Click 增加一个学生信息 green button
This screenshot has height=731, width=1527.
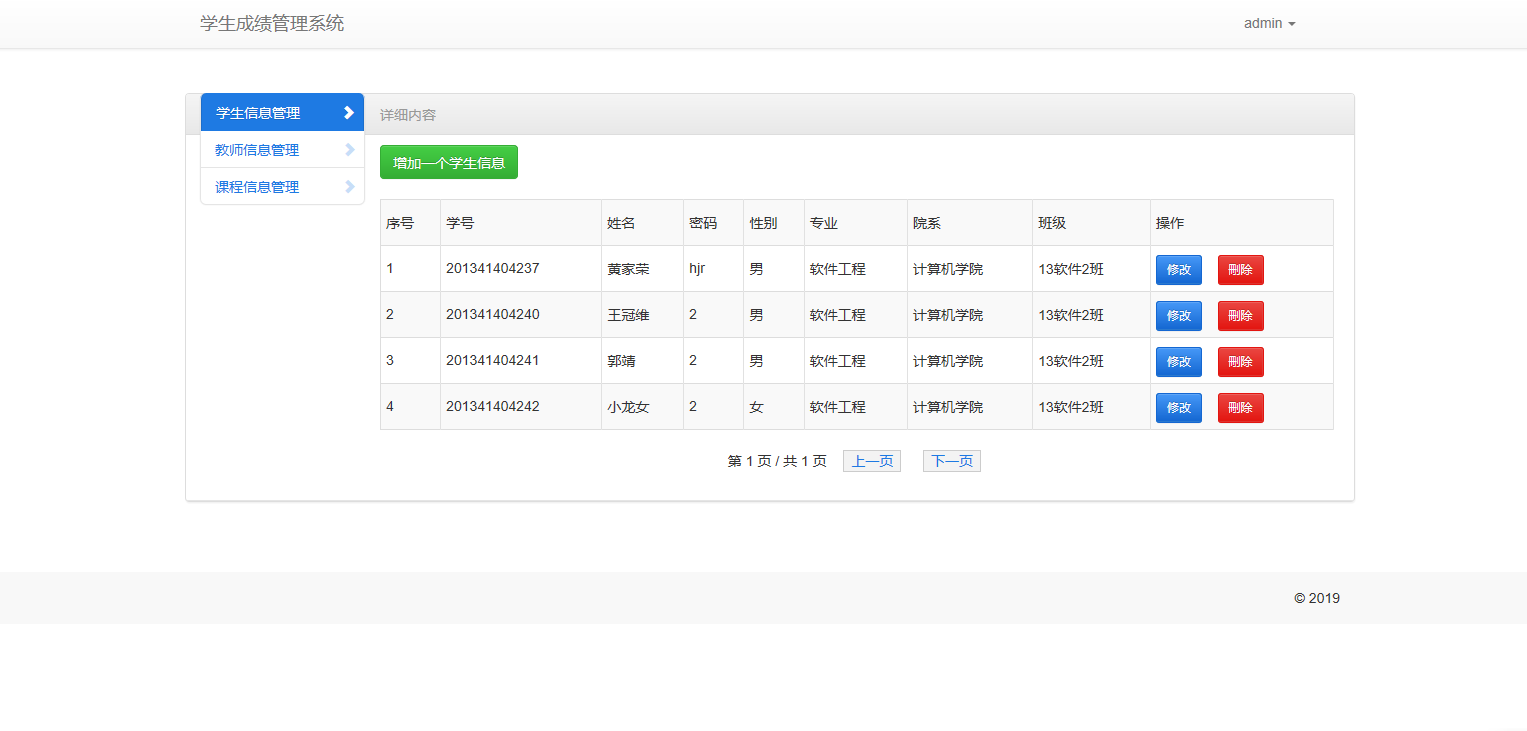coord(448,163)
